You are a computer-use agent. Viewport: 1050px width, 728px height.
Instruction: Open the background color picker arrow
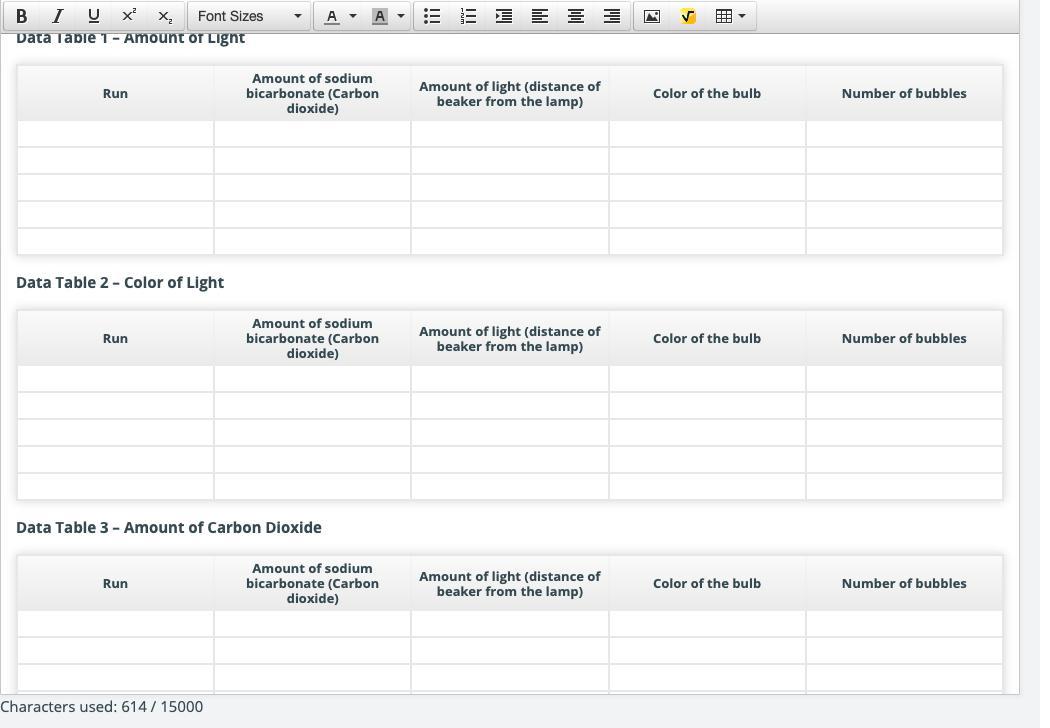point(401,16)
